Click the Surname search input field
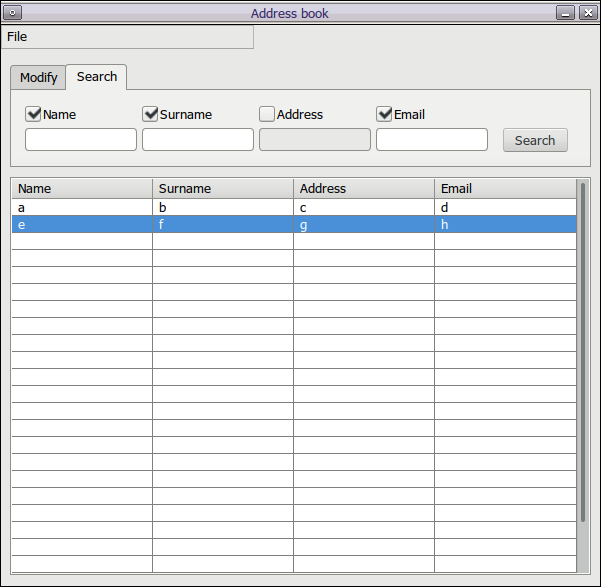Viewport: 601px width, 587px height. [198, 140]
